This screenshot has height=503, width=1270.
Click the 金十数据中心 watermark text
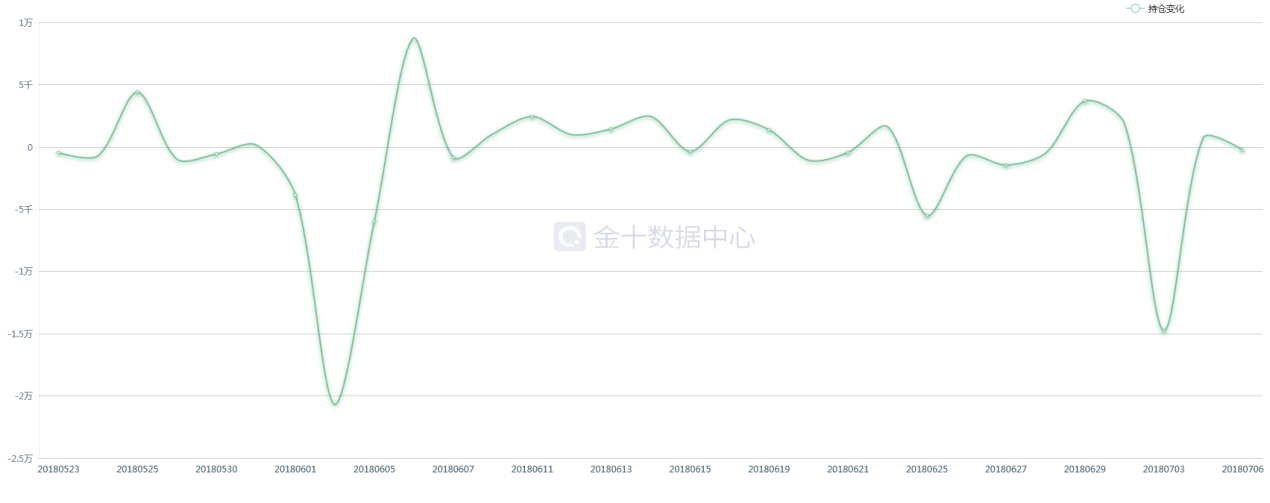(673, 237)
